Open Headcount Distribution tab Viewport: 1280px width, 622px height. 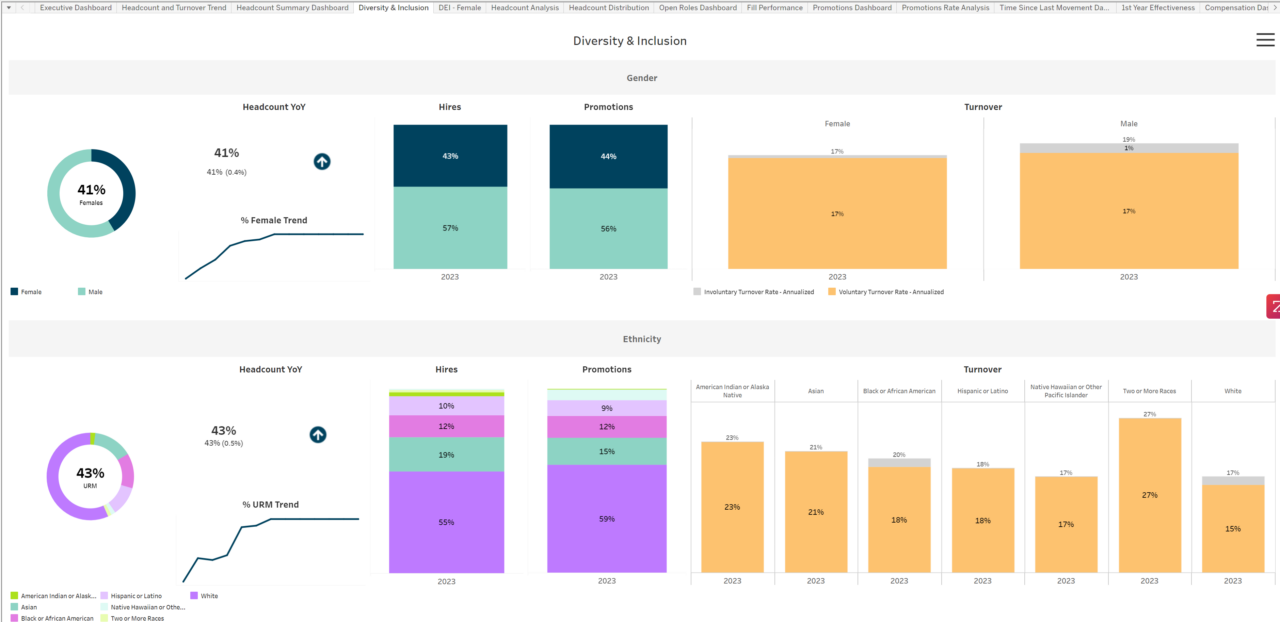click(x=609, y=7)
